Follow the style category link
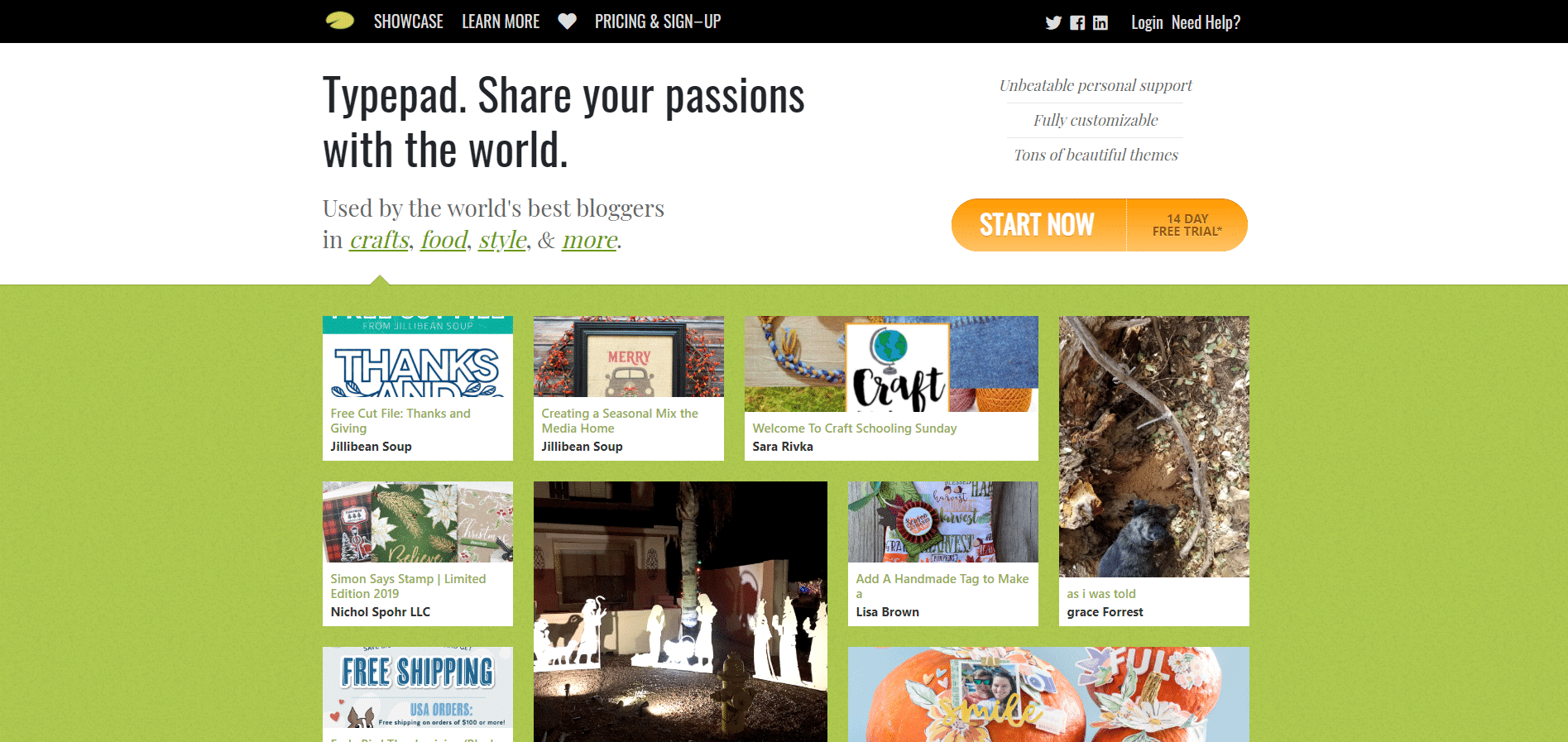1568x742 pixels. click(x=502, y=240)
